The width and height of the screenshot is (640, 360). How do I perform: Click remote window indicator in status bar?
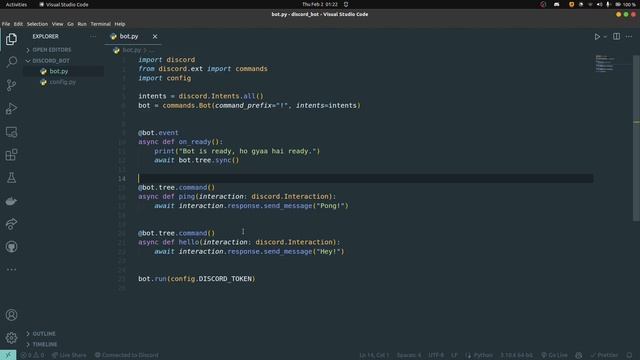[8, 355]
